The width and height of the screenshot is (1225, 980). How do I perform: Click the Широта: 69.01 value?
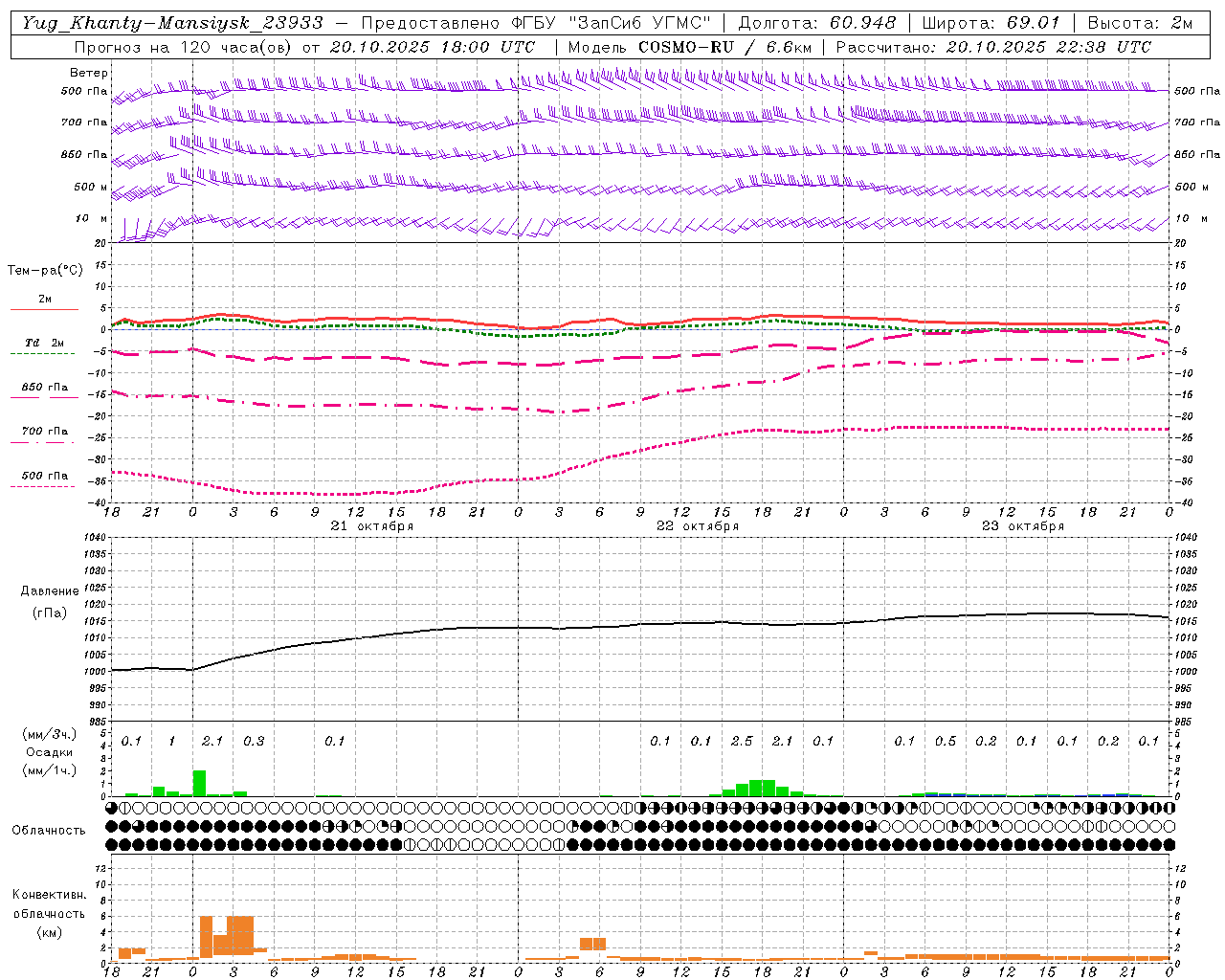(x=991, y=23)
